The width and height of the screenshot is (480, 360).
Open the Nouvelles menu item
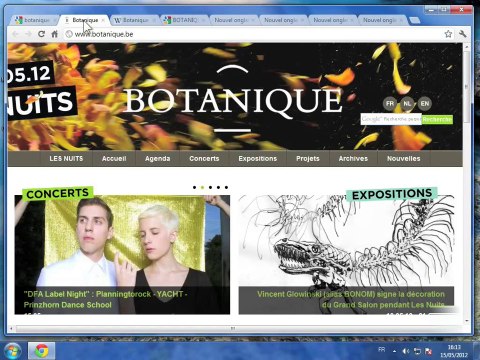(403, 159)
